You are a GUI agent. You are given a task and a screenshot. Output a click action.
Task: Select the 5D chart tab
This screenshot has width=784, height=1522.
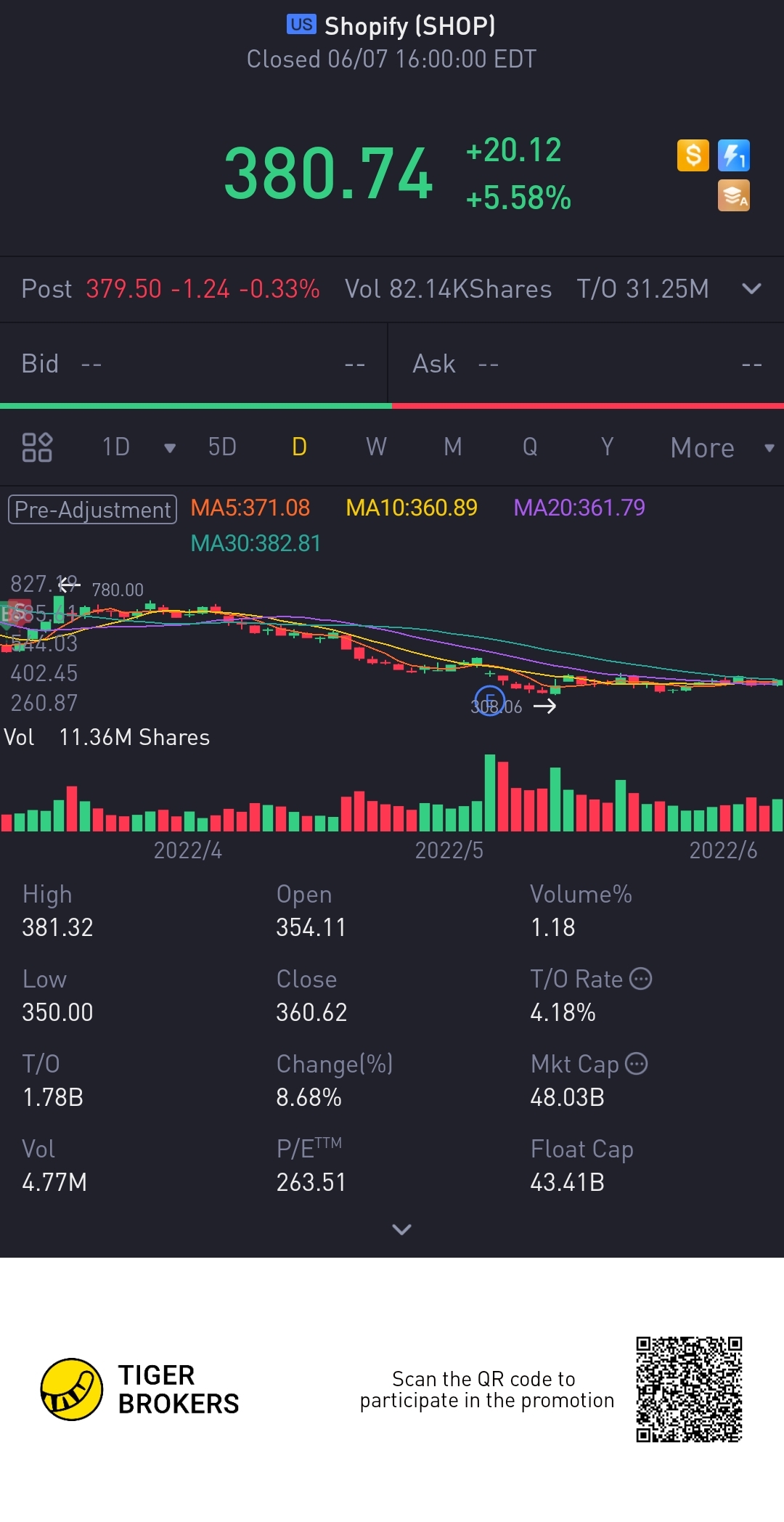(x=222, y=447)
